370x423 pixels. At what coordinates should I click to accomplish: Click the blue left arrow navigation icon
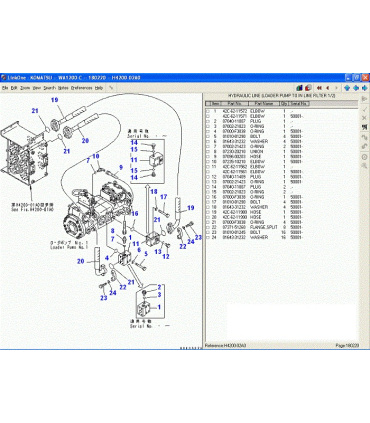coord(356,88)
